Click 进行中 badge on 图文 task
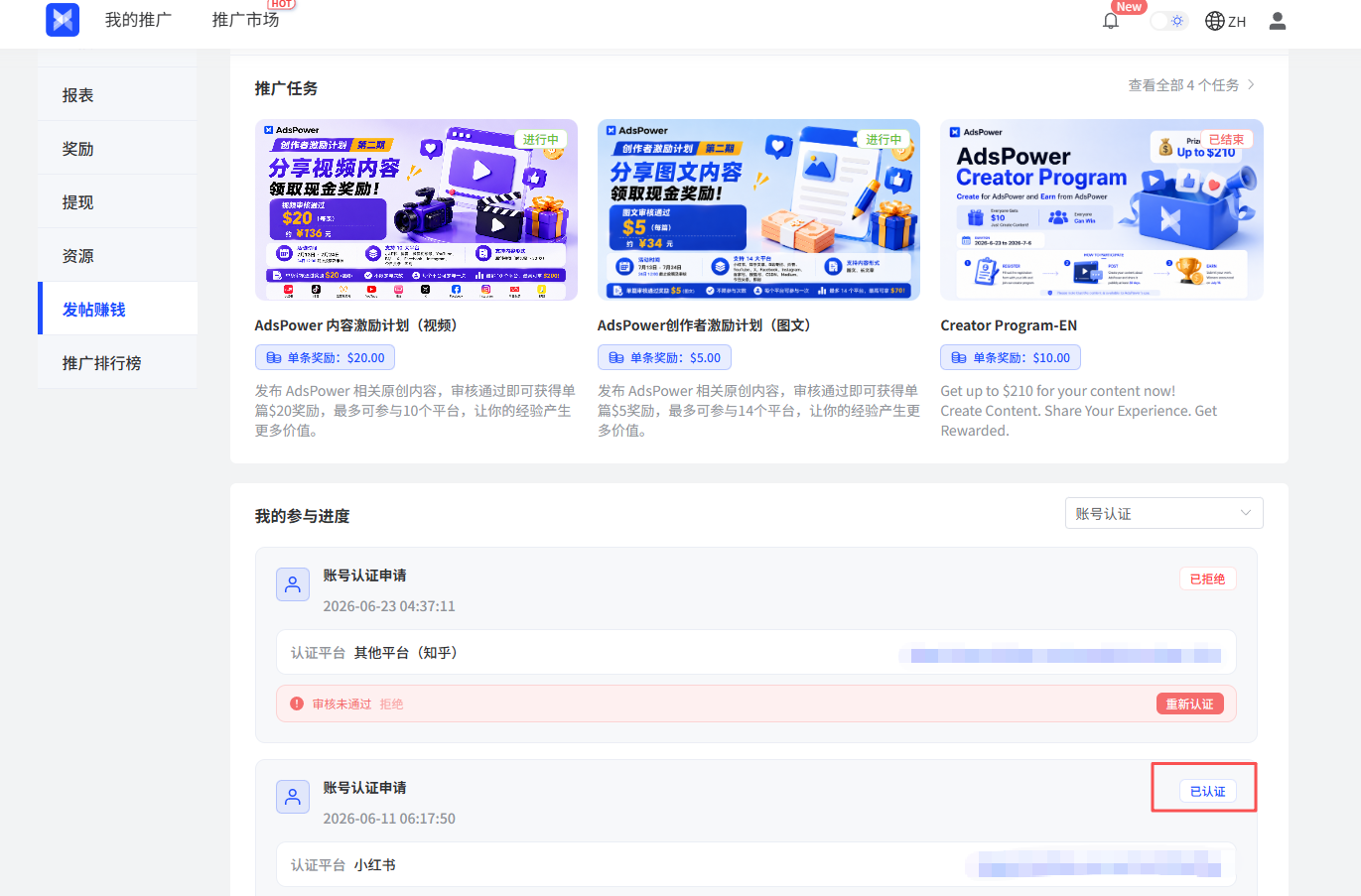The width and height of the screenshot is (1361, 896). [x=884, y=139]
